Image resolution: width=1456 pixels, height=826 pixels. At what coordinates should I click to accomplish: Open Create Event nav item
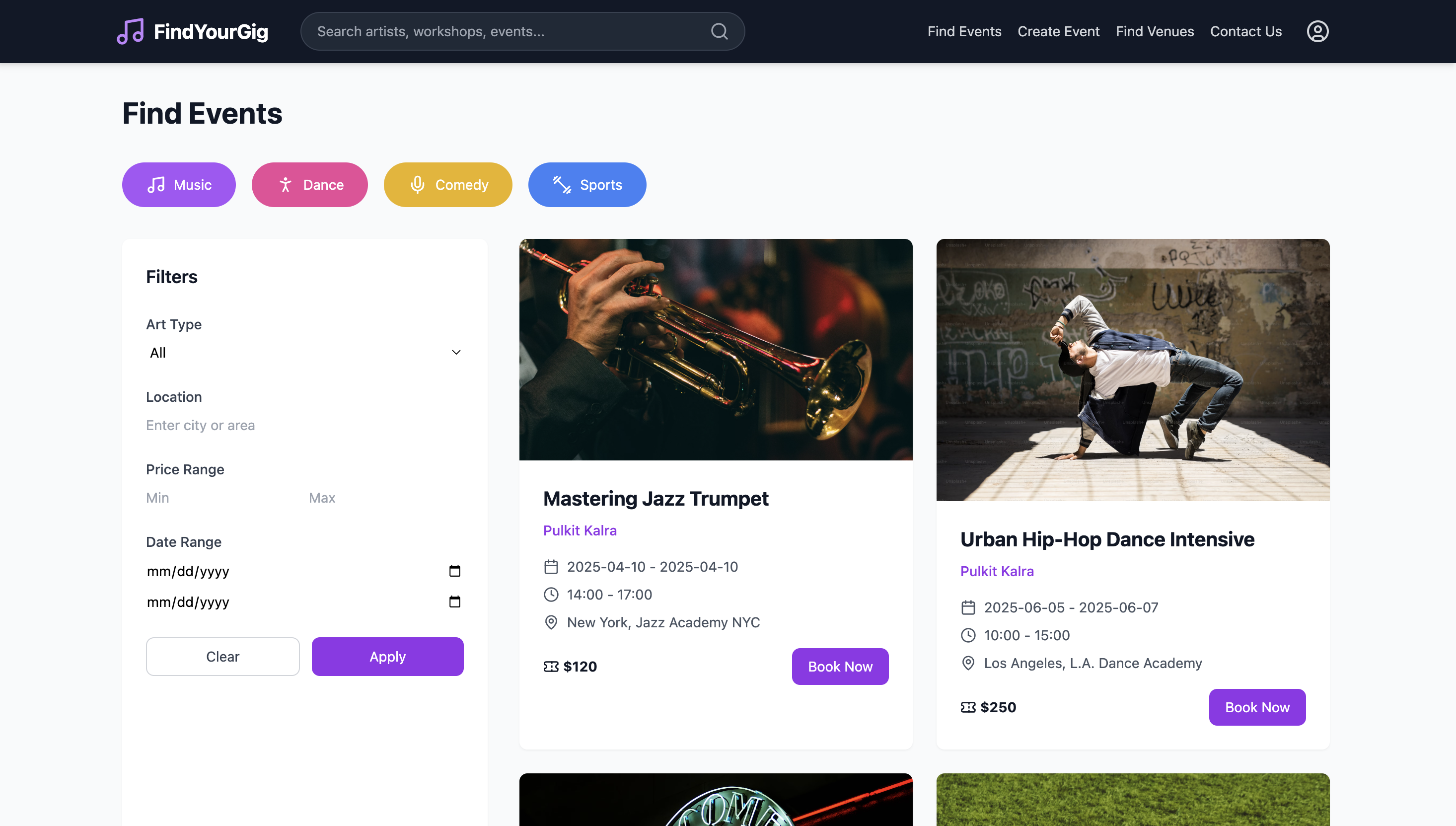(x=1058, y=31)
